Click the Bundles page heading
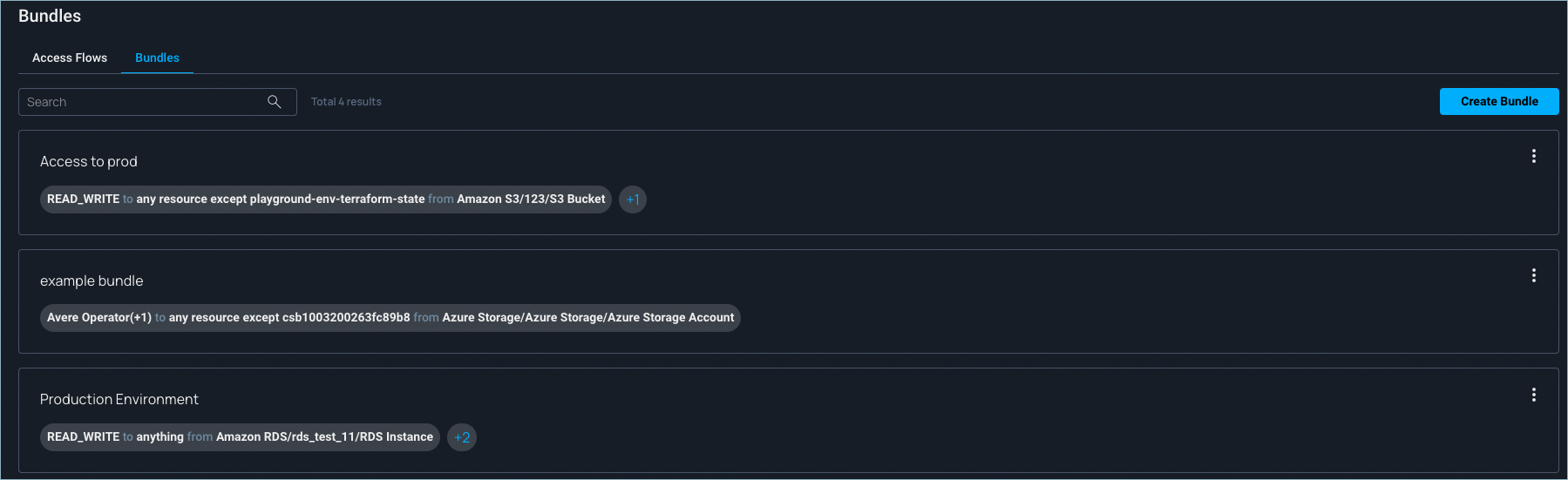Screen dimensions: 1568x480 [50, 16]
